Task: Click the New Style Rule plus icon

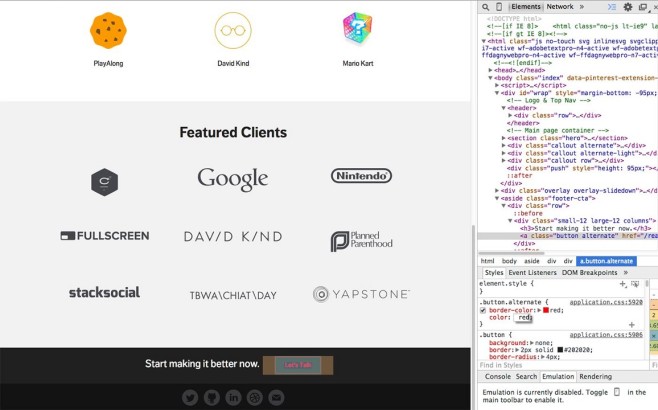Action: click(623, 284)
